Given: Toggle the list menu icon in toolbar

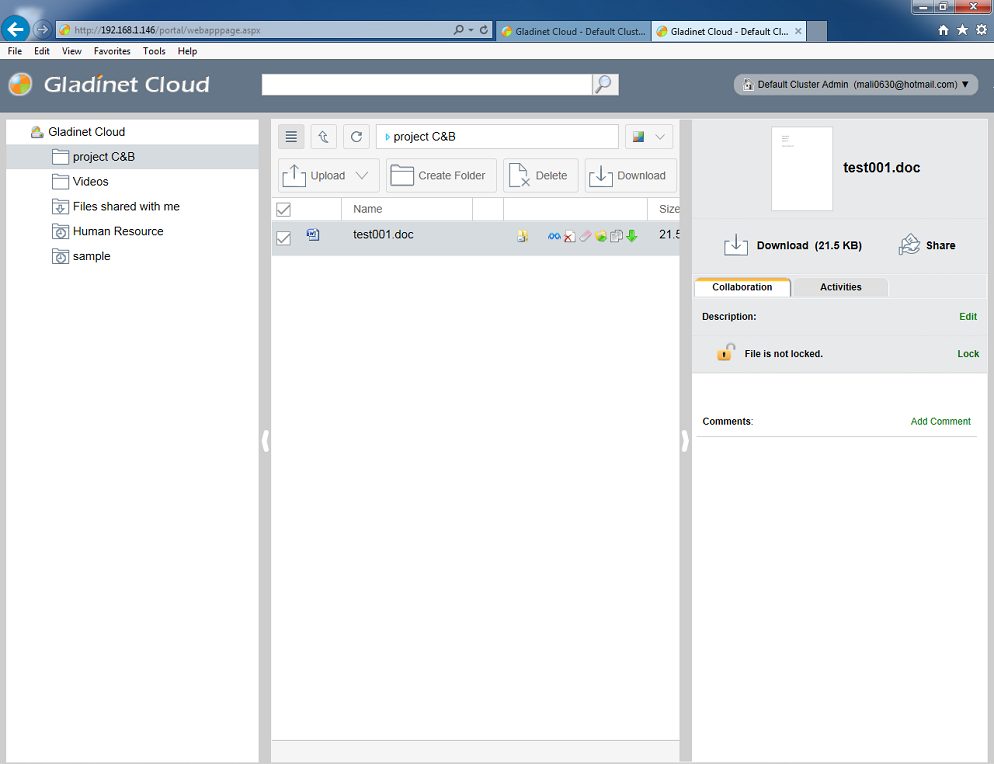Looking at the screenshot, I should [291, 136].
